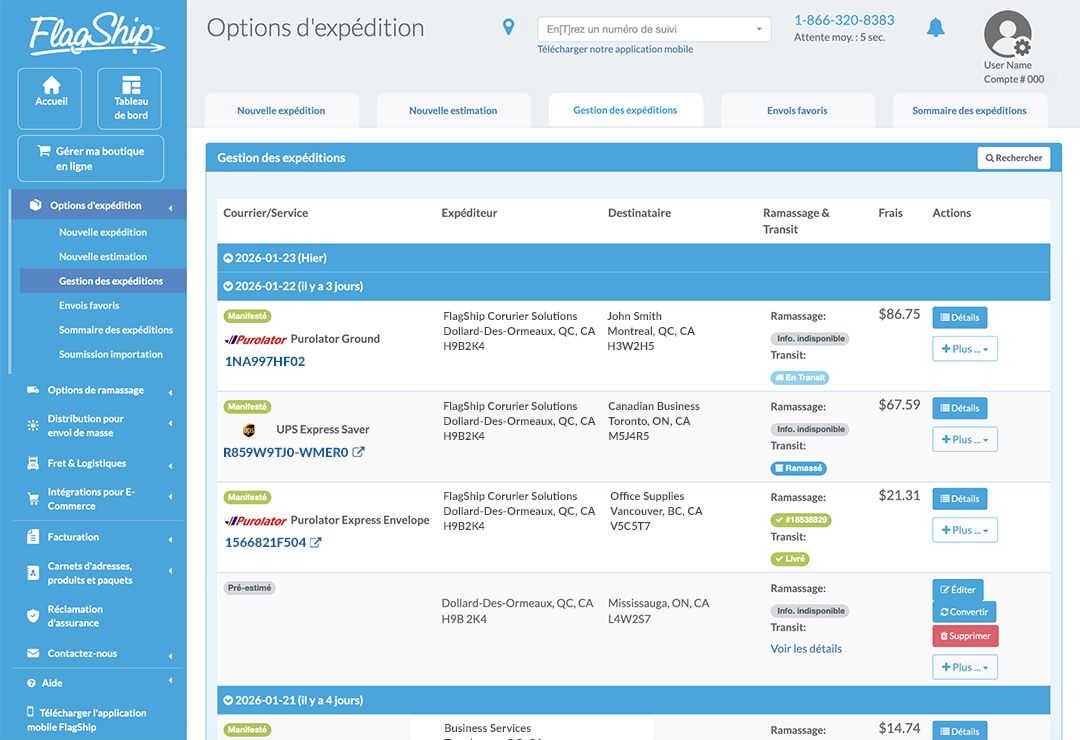Open external link beside 1566821F504

316,543
